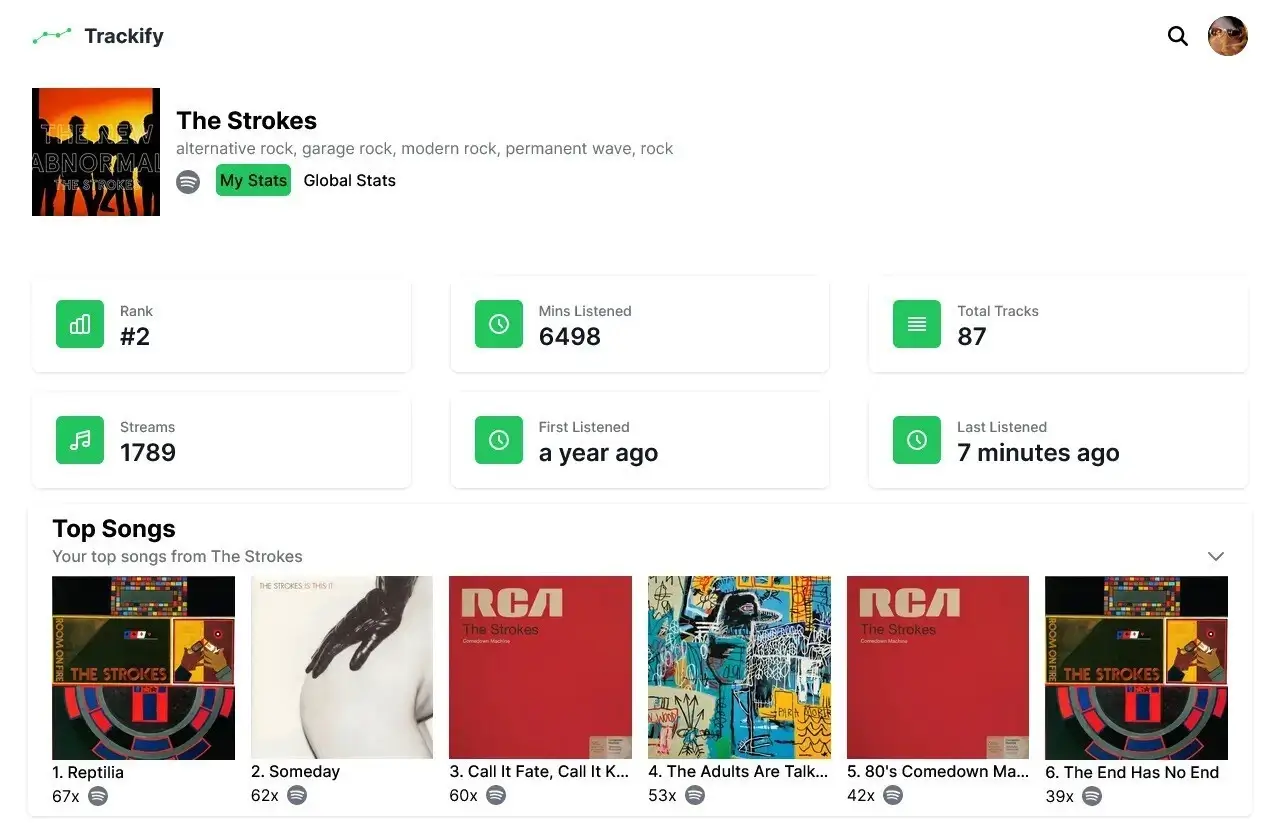Click the Spotify icon under Someday
1273x823 pixels.
tap(296, 796)
